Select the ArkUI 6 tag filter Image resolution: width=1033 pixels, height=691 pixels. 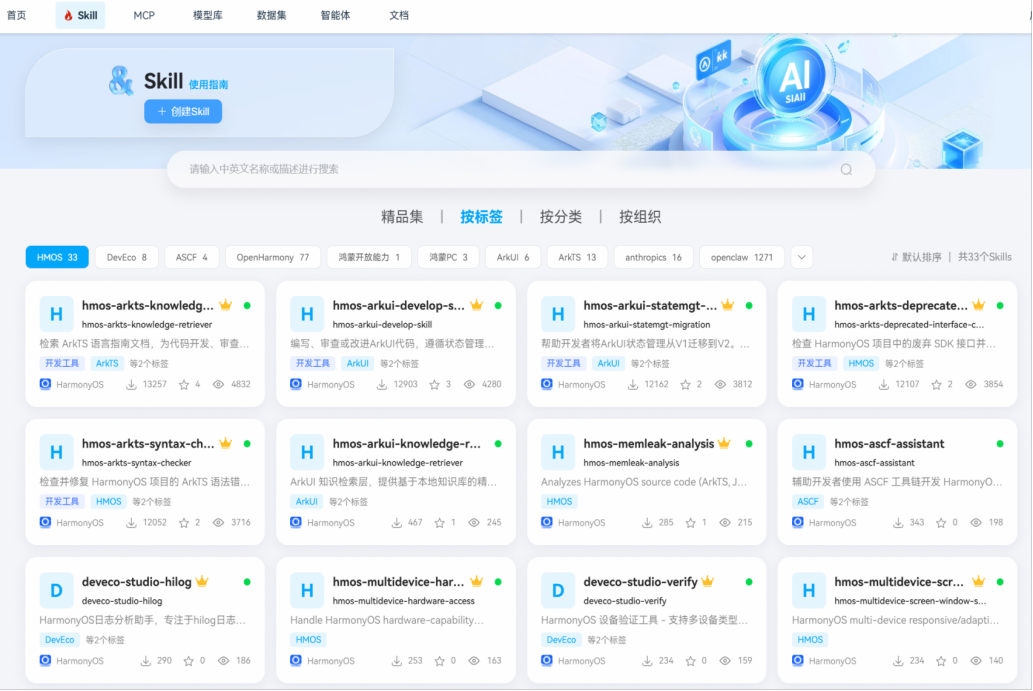[x=513, y=258]
